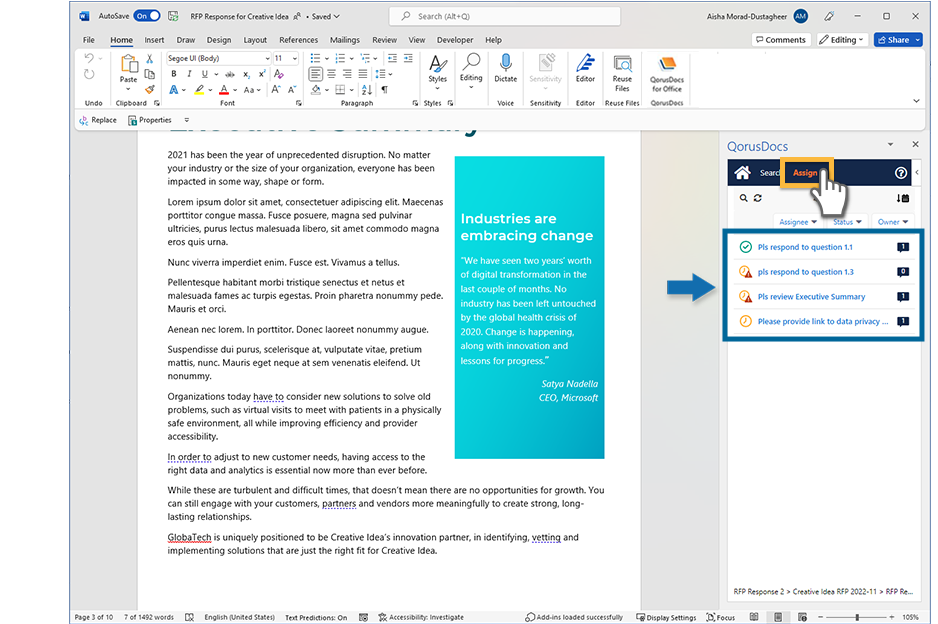The height and width of the screenshot is (624, 938).
Task: Toggle Focus mode in status bar
Action: coord(721,617)
